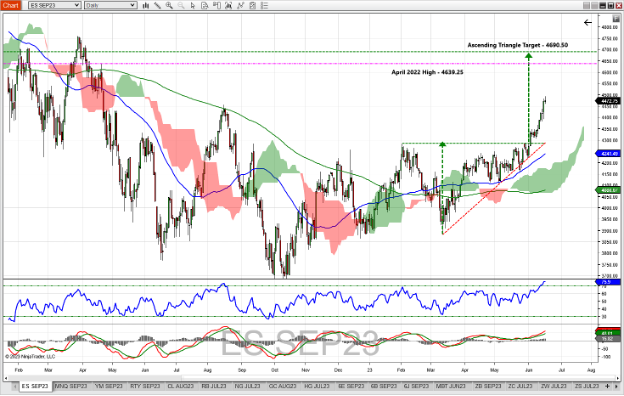Click horizontal scrollbar left arrow below chart

pyautogui.click(x=6, y=378)
